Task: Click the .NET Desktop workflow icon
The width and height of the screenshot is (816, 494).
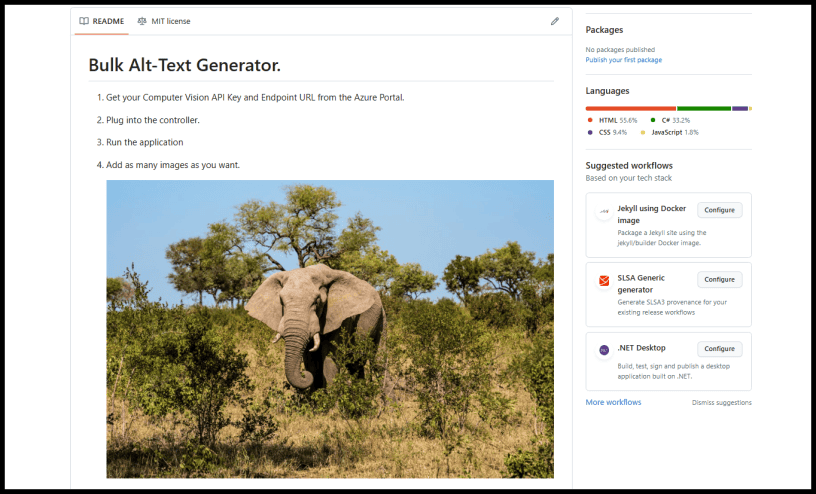Action: 604,350
